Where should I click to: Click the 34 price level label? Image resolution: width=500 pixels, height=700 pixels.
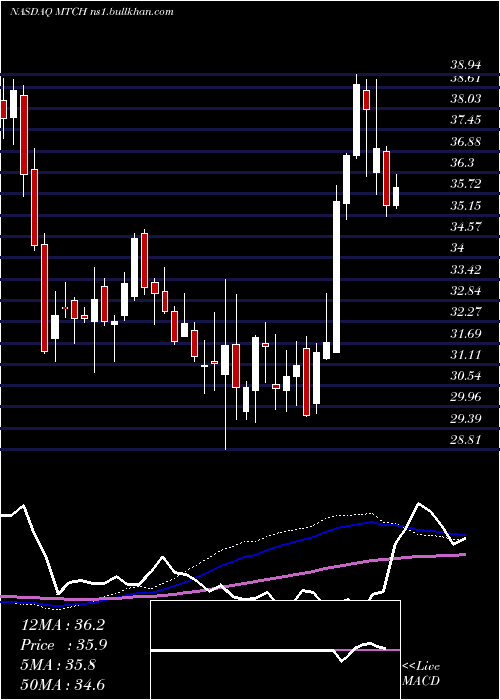coord(458,248)
